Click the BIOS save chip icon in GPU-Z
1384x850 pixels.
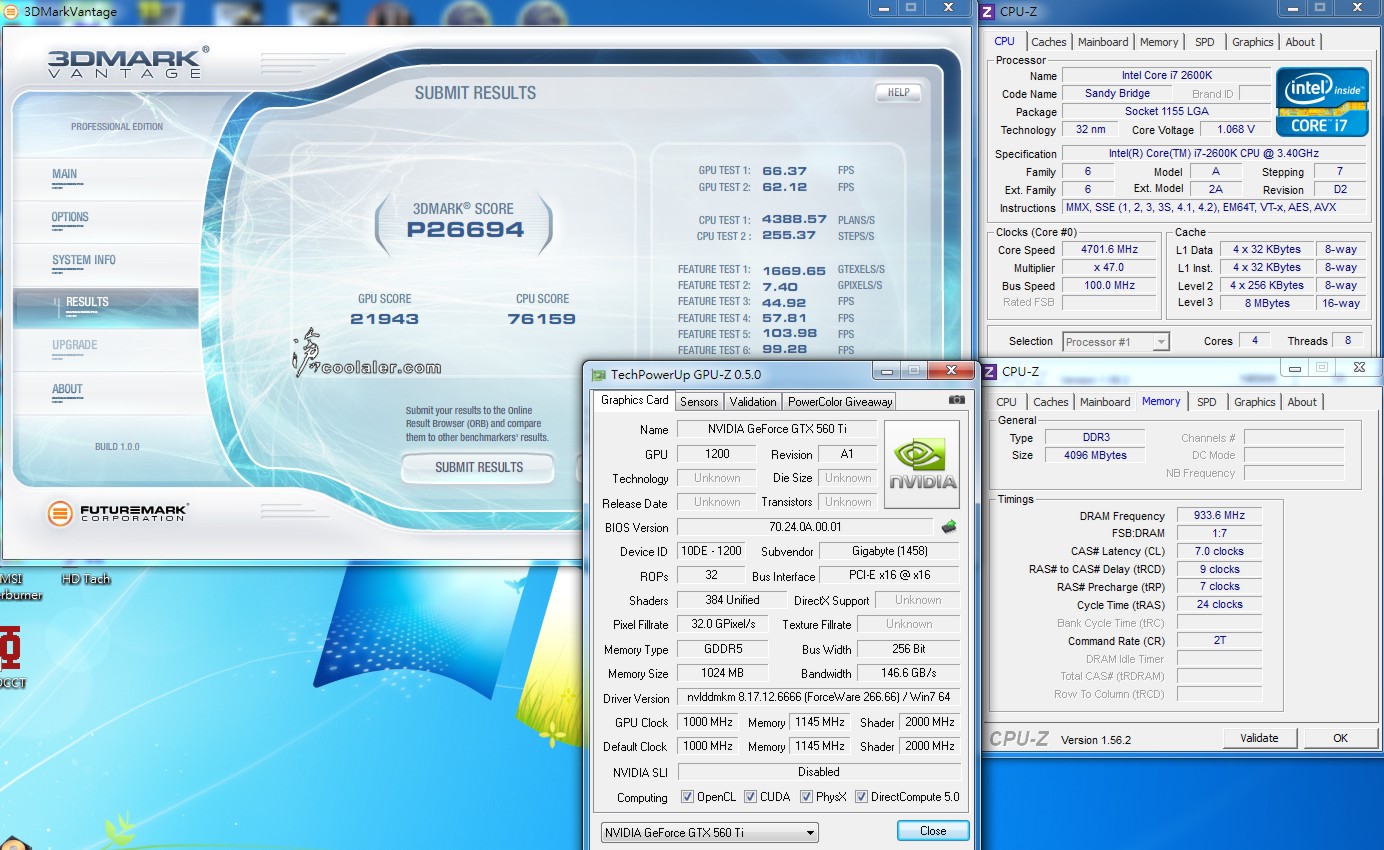tap(949, 526)
